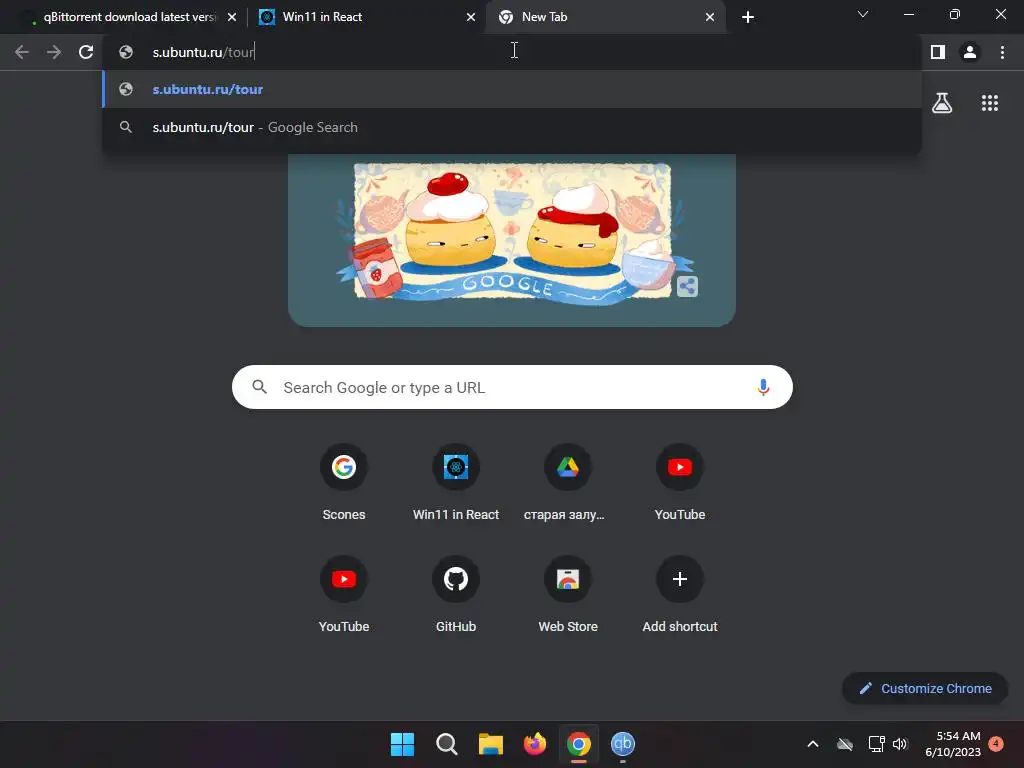Switch to the qBittorrent download tab
1024x768 pixels.
pyautogui.click(x=129, y=17)
